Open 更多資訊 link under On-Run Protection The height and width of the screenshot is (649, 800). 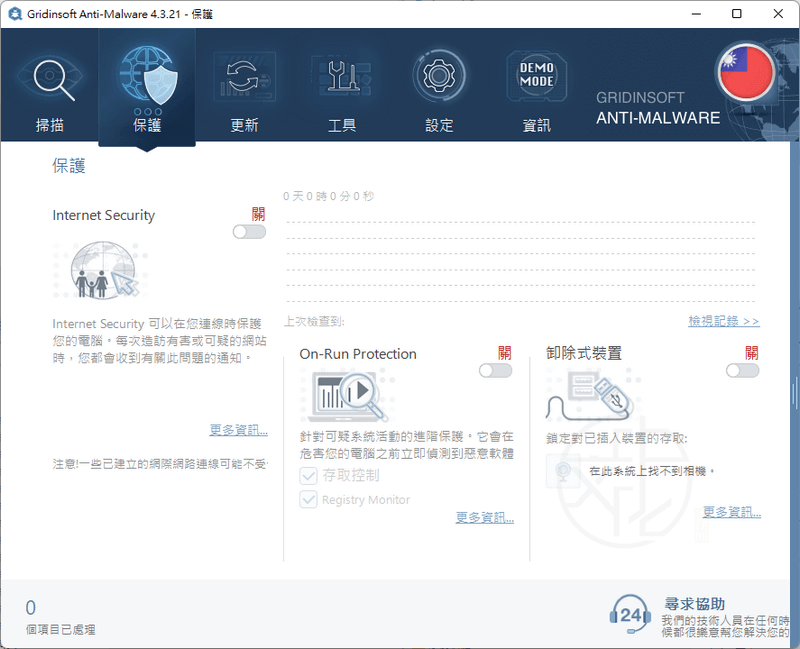pyautogui.click(x=485, y=517)
